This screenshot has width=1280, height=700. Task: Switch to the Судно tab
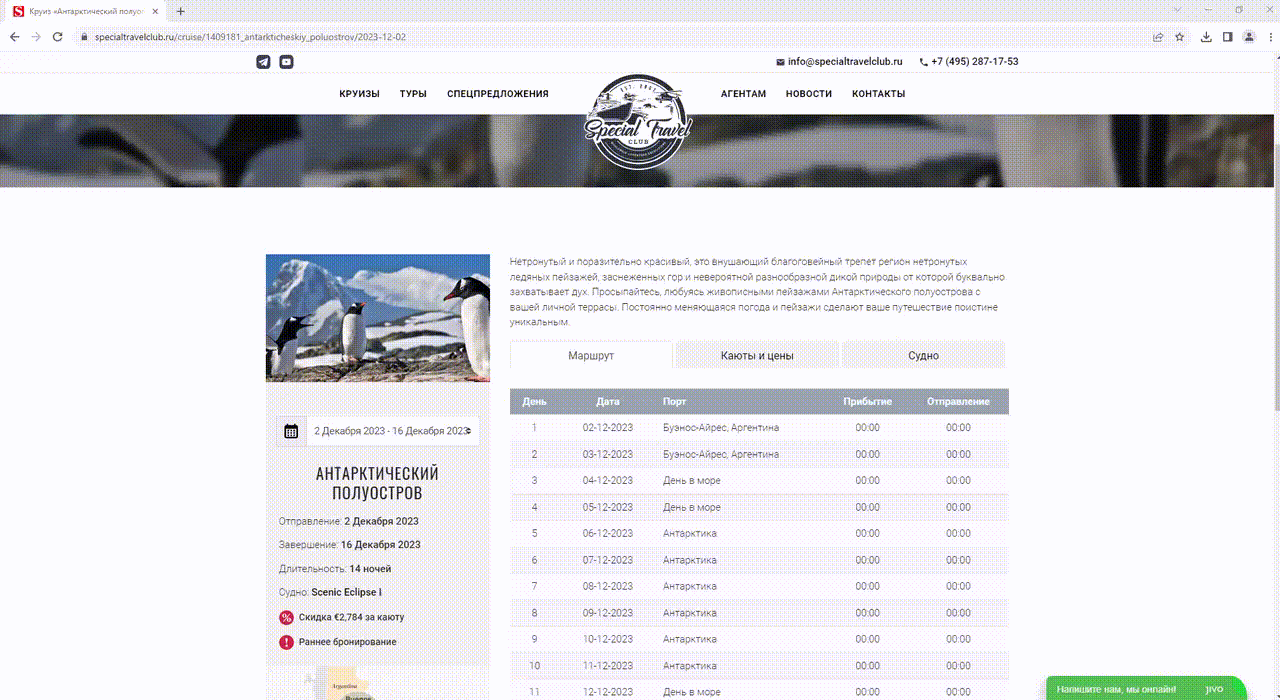[x=923, y=355]
